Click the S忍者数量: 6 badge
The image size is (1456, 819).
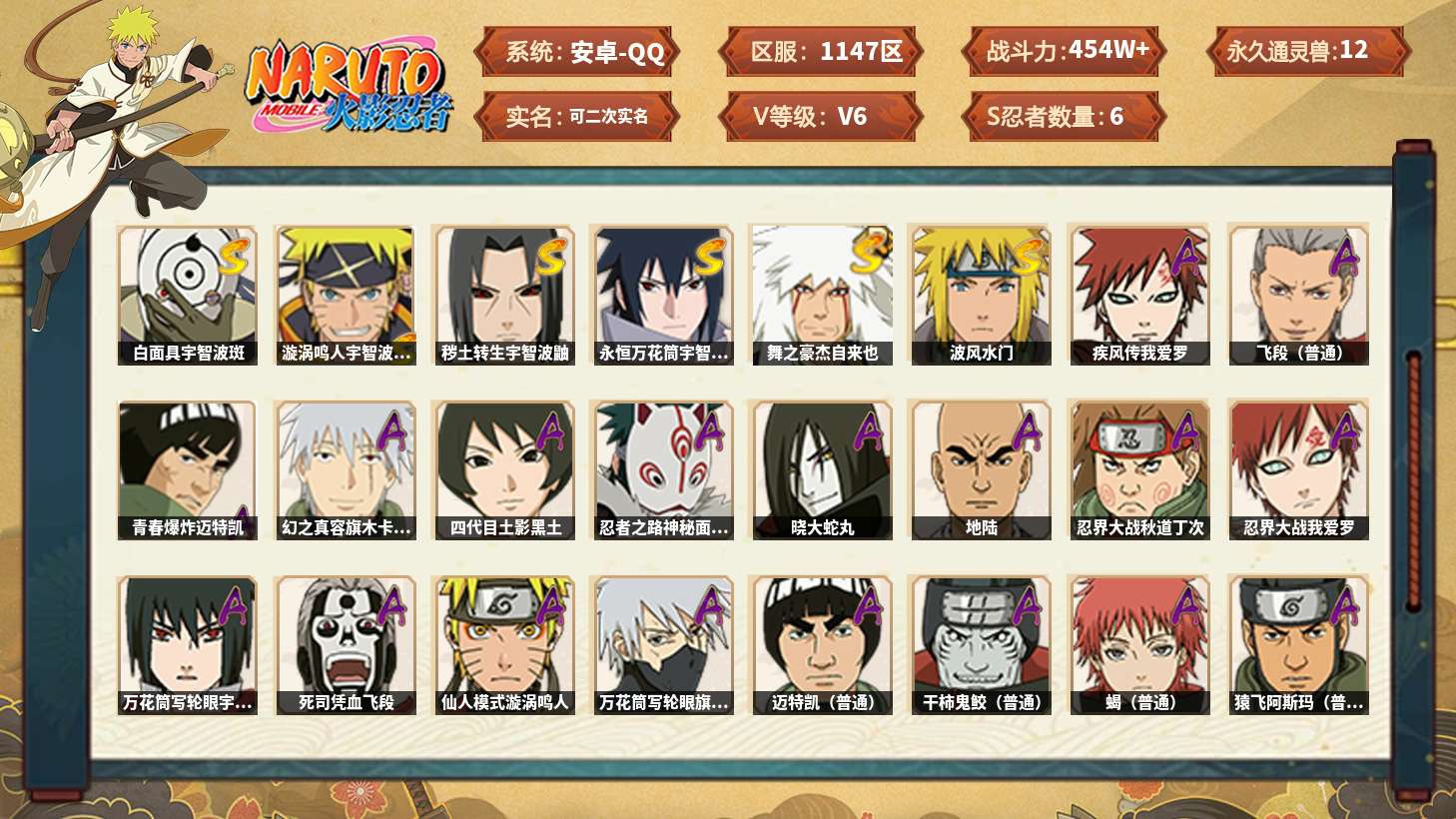1065,116
